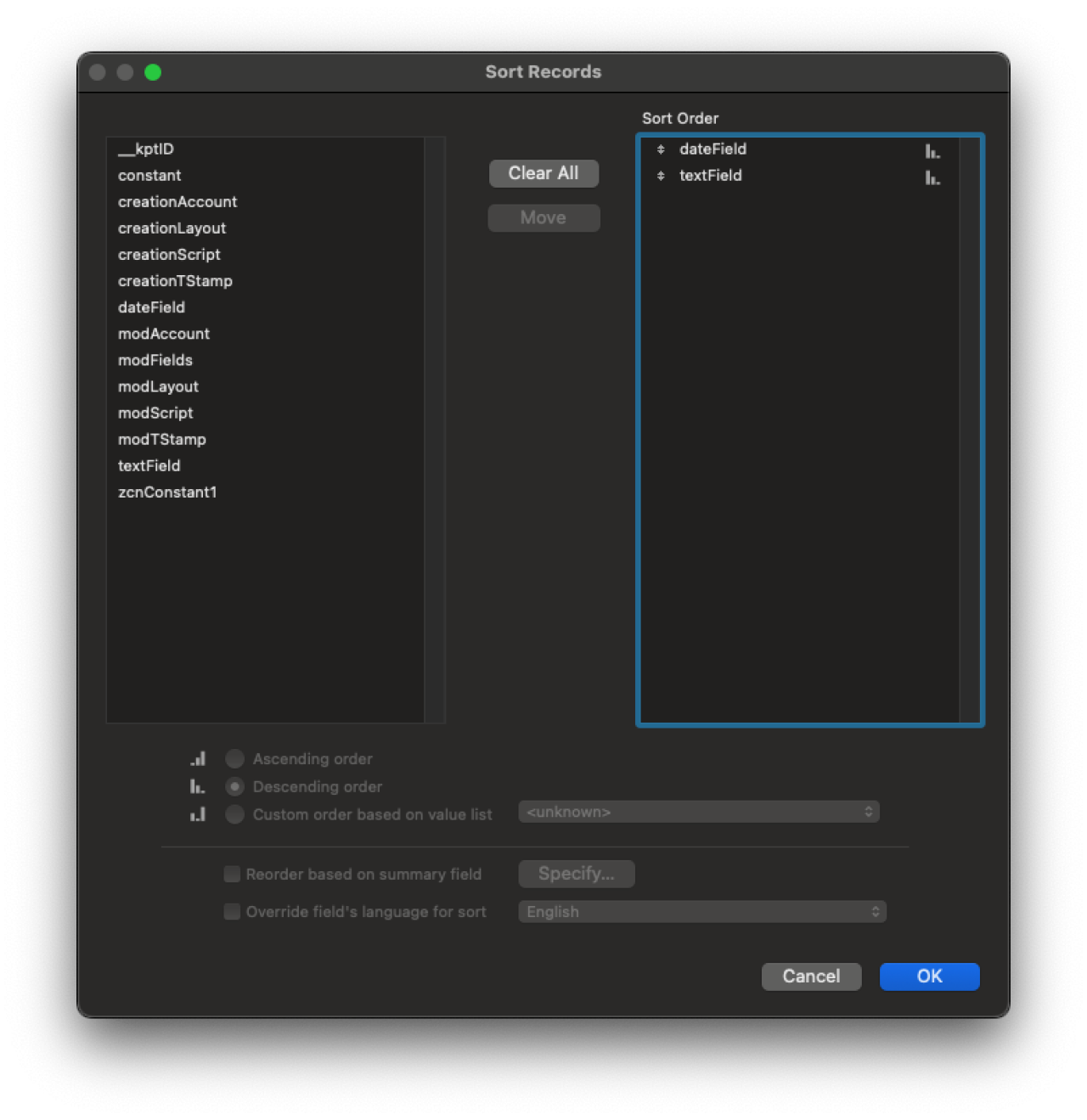Enable Reorder based on summary field
Screen dimensions: 1087x1120
point(231,874)
